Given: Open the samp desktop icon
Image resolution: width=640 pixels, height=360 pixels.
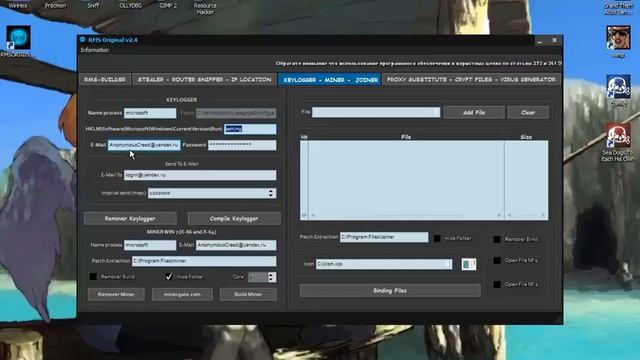Looking at the screenshot, I should pyautogui.click(x=618, y=38).
